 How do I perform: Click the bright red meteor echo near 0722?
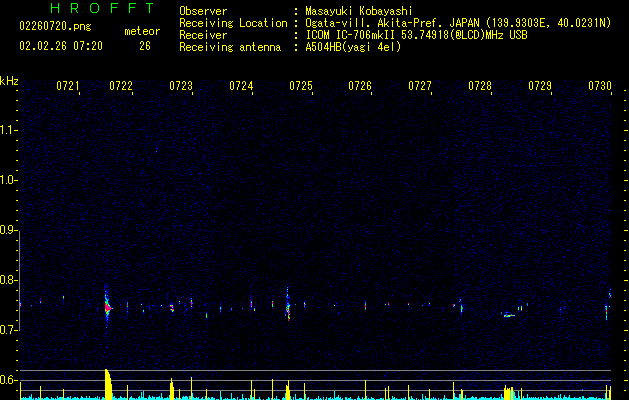107,308
